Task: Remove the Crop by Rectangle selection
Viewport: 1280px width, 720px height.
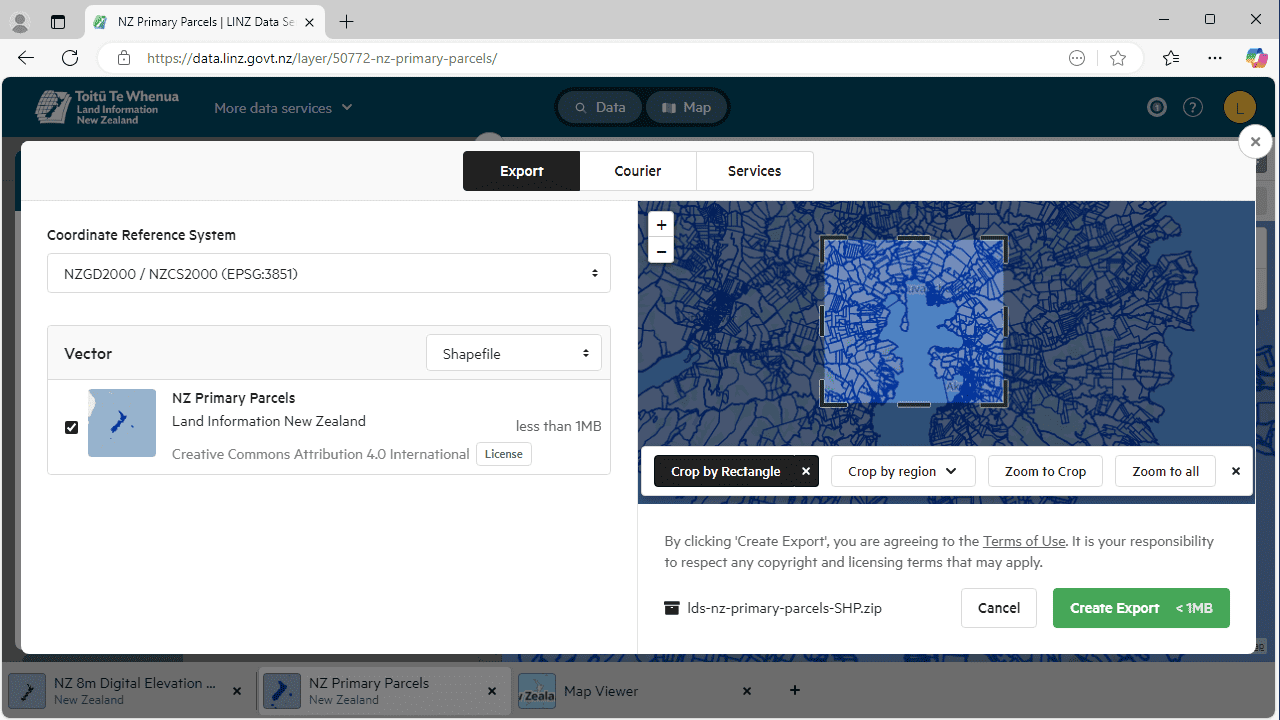Action: pyautogui.click(x=805, y=471)
